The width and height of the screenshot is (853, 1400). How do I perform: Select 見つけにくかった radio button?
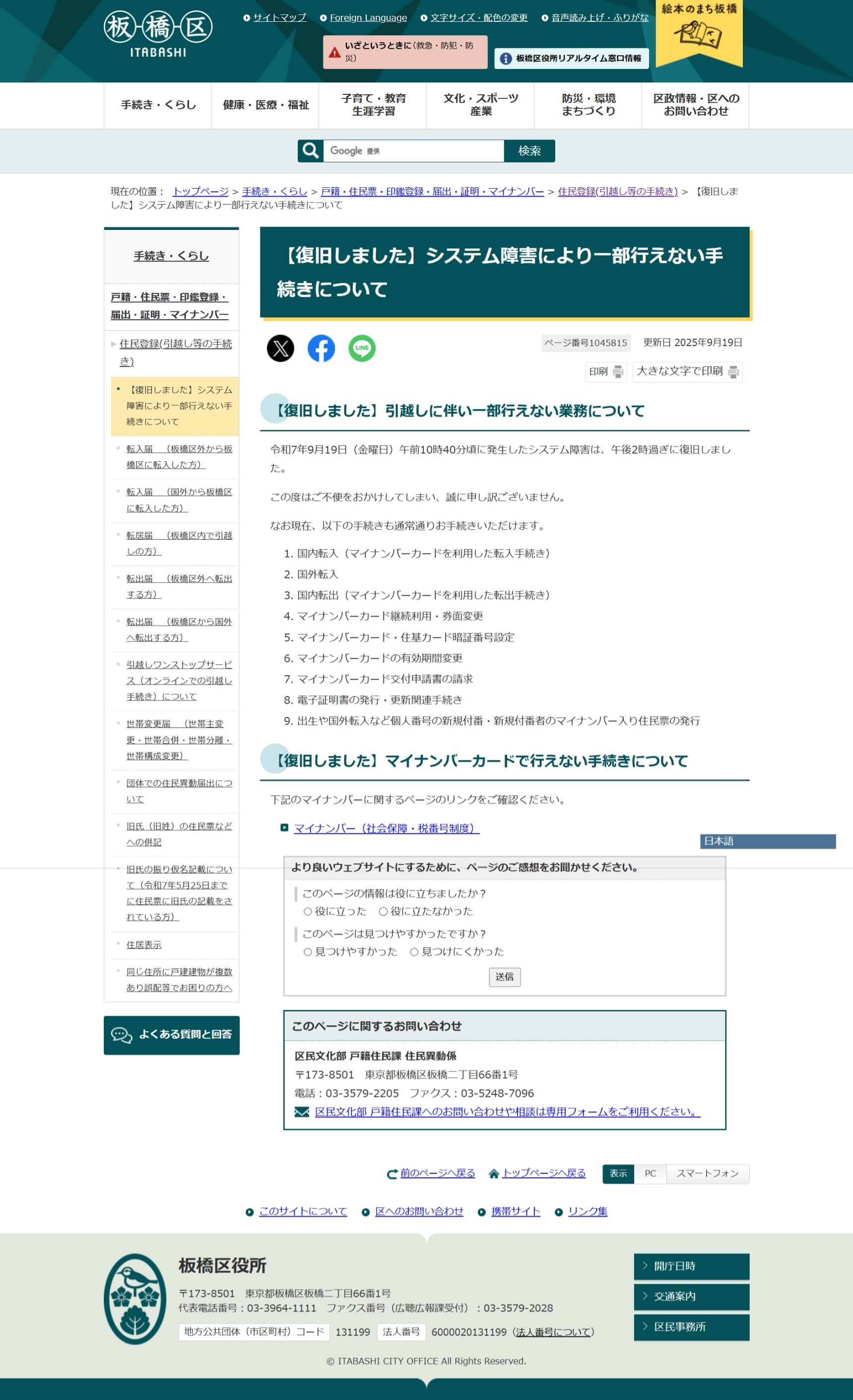(414, 952)
